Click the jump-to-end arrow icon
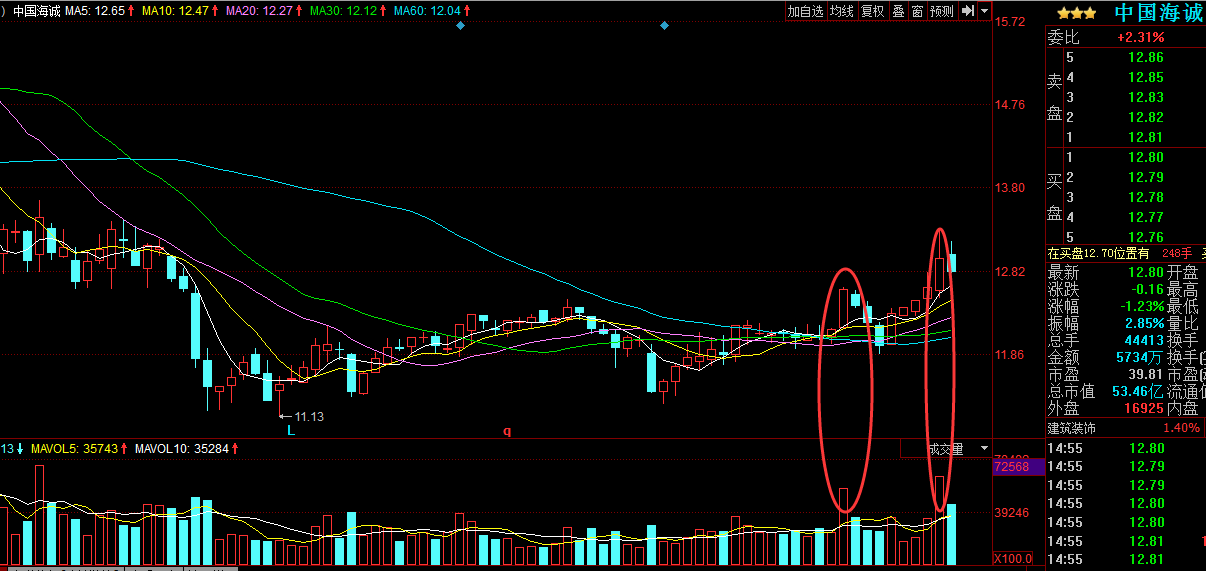1206x571 pixels. point(968,11)
